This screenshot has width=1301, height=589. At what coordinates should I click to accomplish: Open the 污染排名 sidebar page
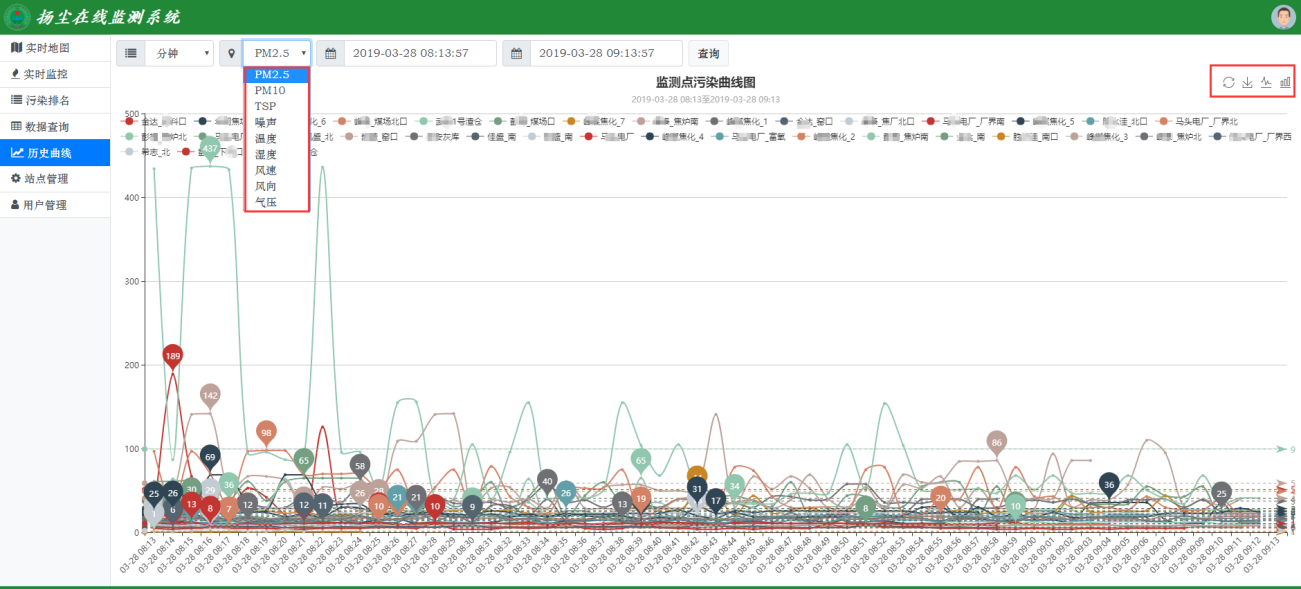coord(48,100)
